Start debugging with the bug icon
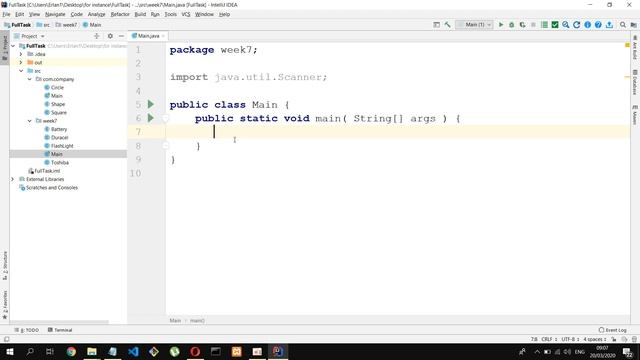This screenshot has height=360, width=640. tap(511, 25)
